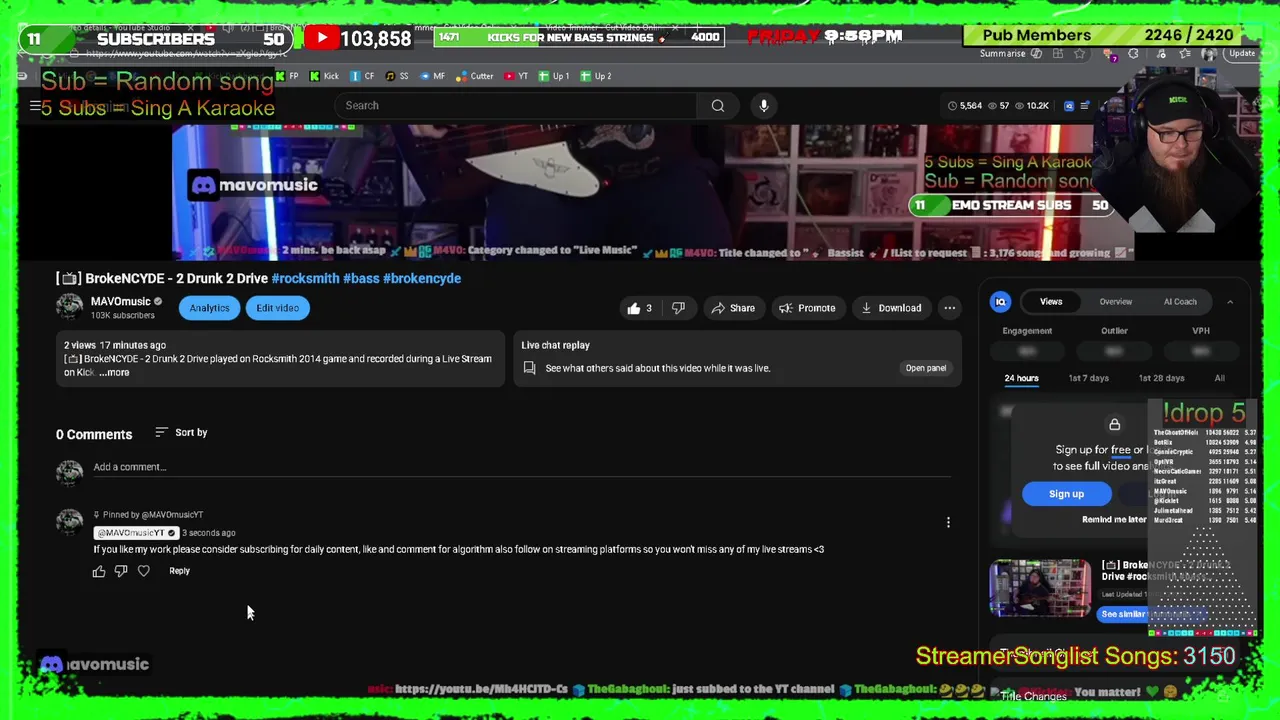Viewport: 1280px width, 720px height.
Task: Download the video
Action: [x=891, y=308]
